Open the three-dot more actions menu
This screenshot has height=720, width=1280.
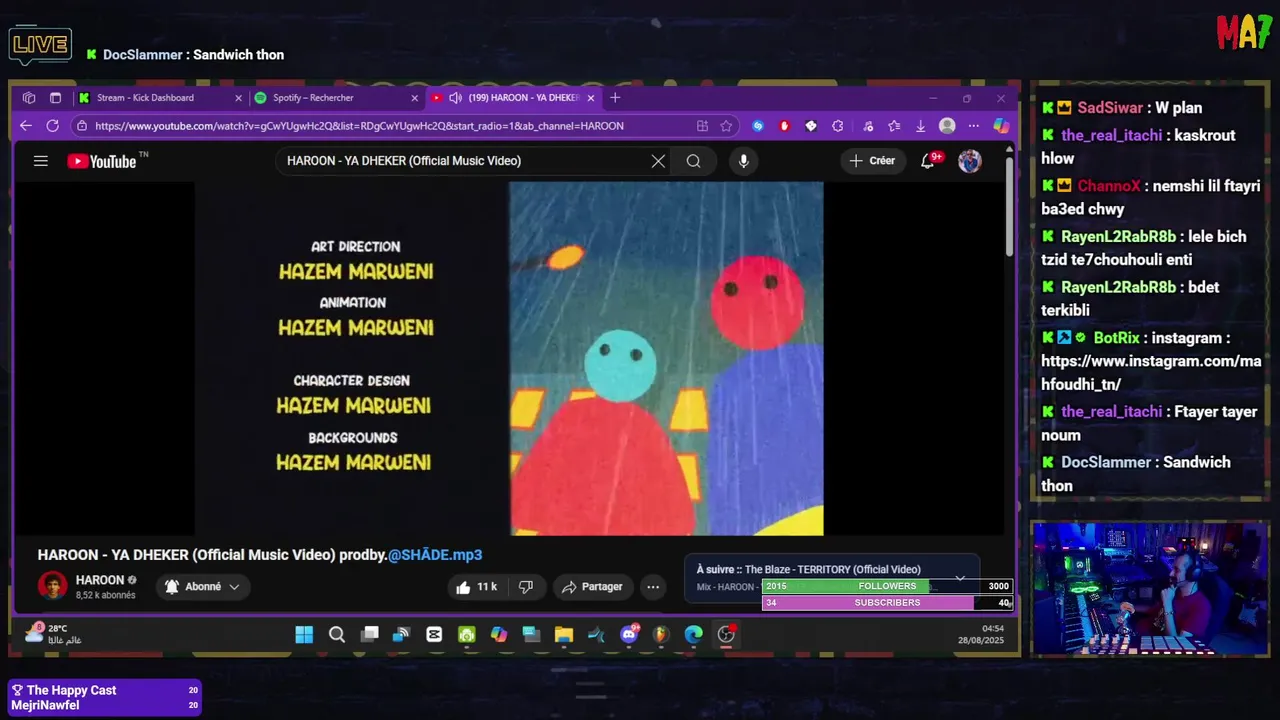(653, 587)
